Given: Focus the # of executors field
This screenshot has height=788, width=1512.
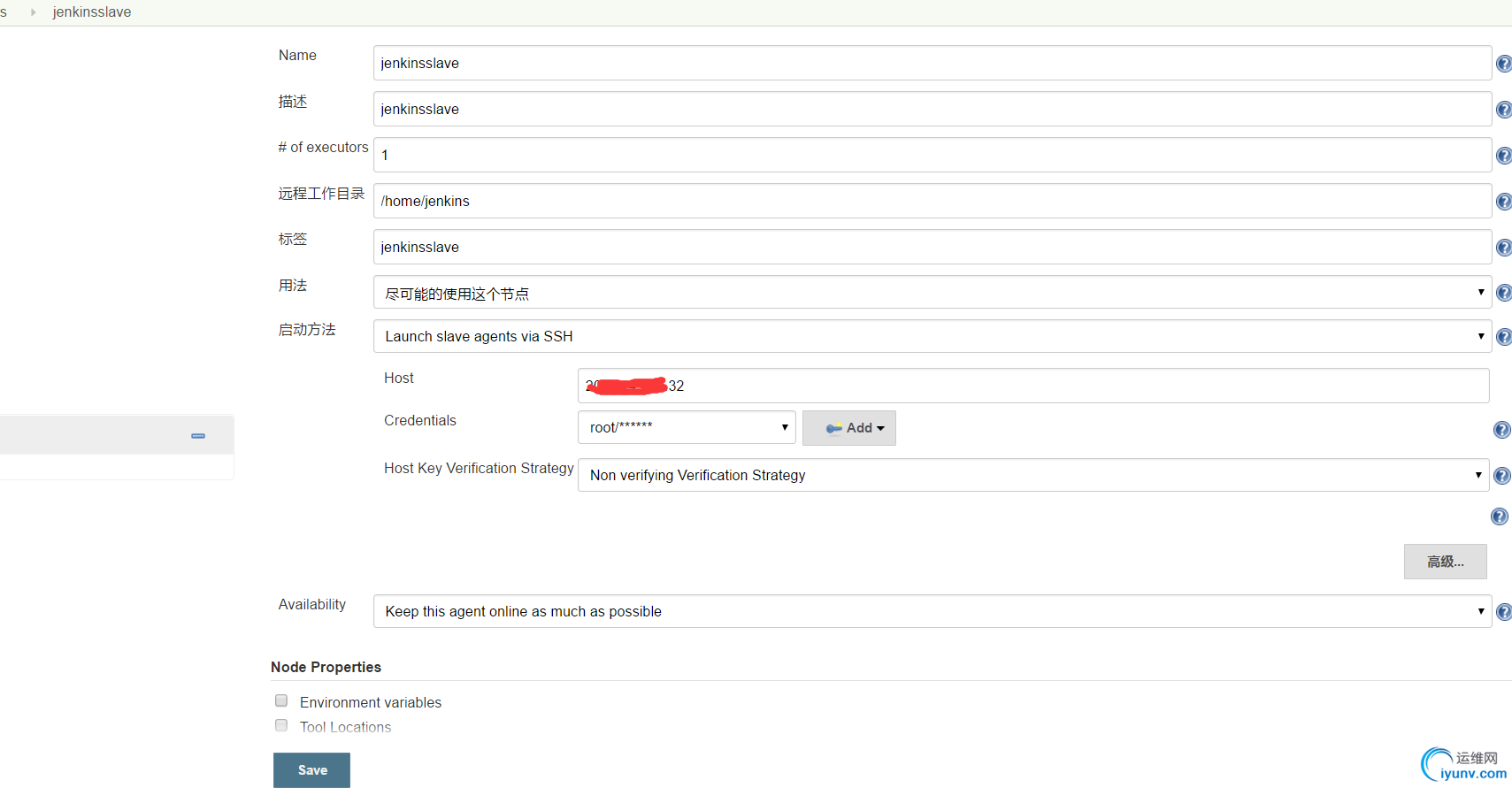Looking at the screenshot, I should pos(933,155).
